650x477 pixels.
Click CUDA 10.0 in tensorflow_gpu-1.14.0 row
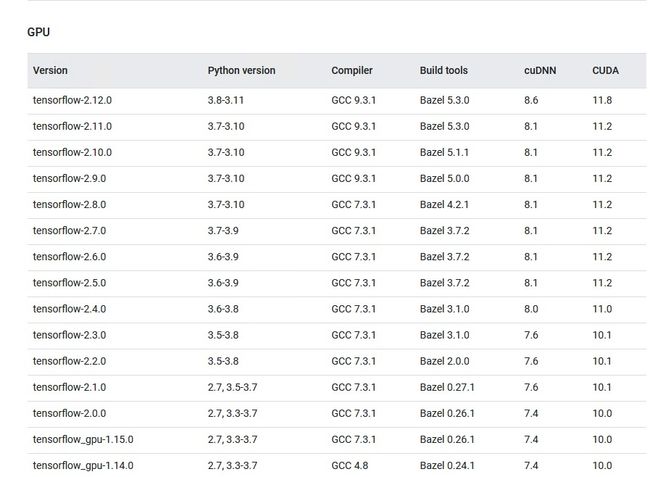click(602, 466)
